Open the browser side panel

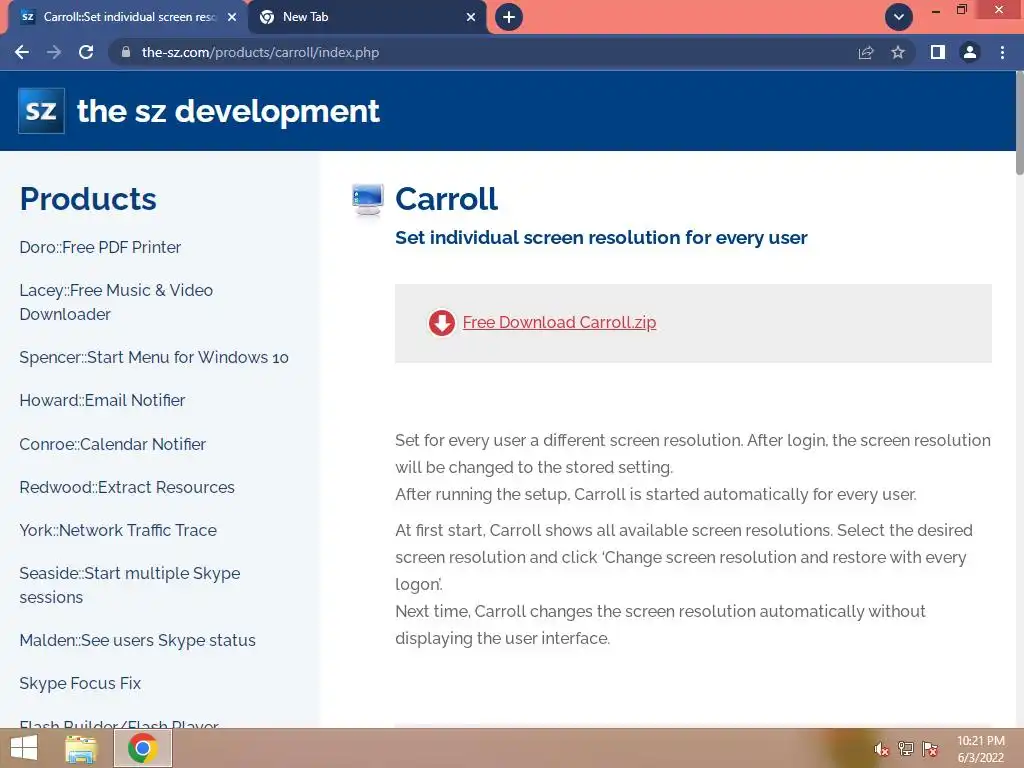pyautogui.click(x=938, y=52)
